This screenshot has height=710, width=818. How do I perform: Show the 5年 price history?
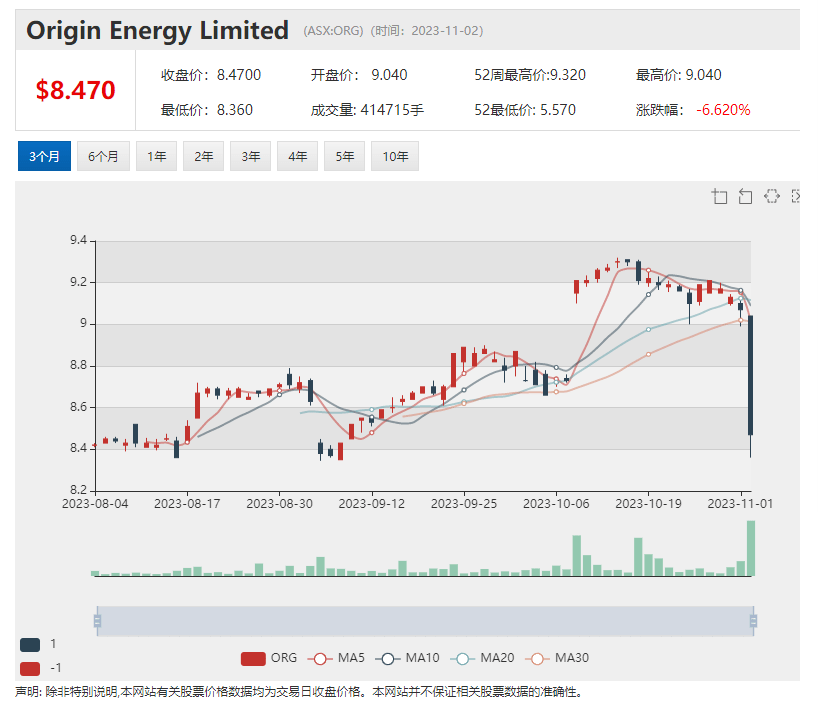point(345,156)
